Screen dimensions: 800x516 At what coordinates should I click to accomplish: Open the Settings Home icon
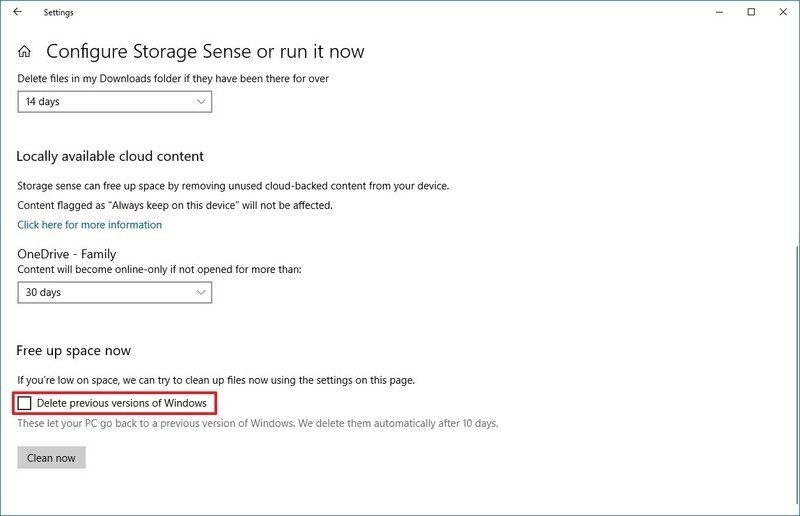[x=24, y=51]
